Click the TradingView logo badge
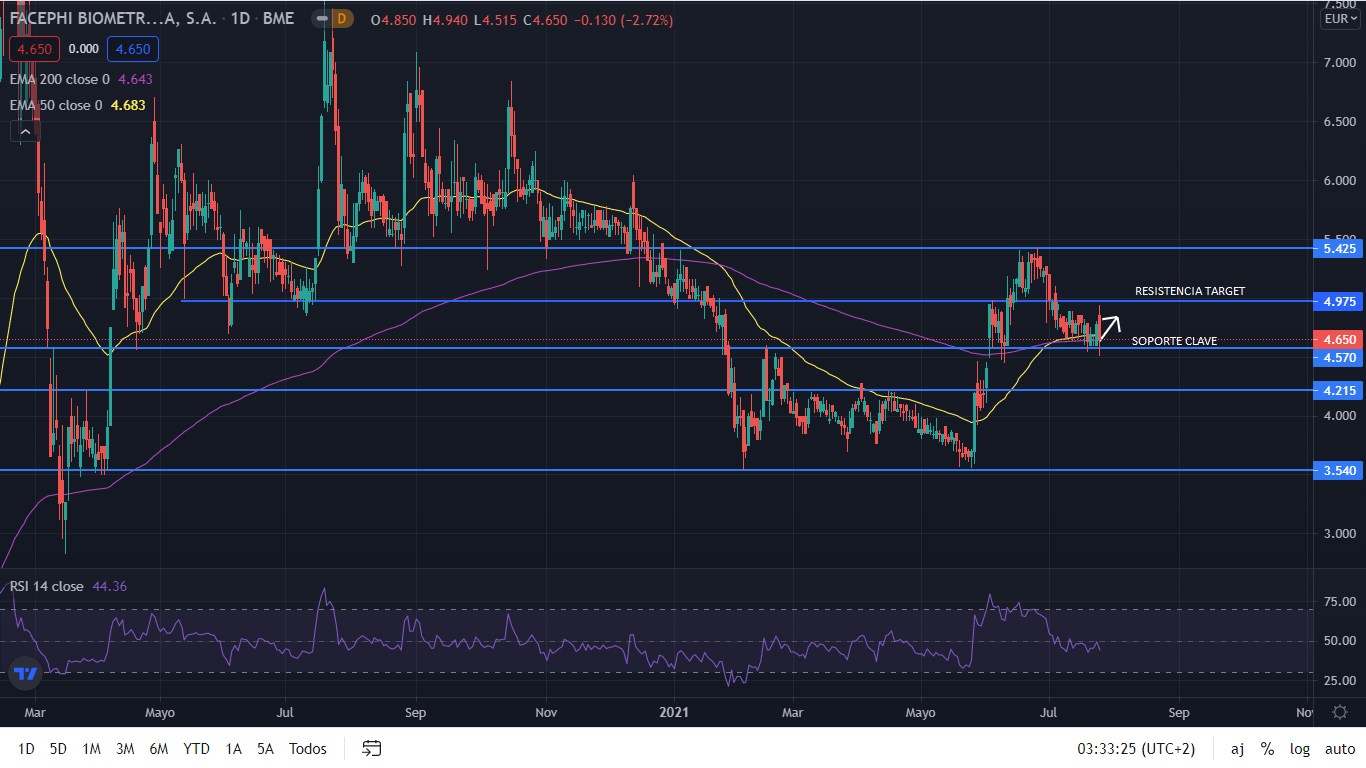 26,673
